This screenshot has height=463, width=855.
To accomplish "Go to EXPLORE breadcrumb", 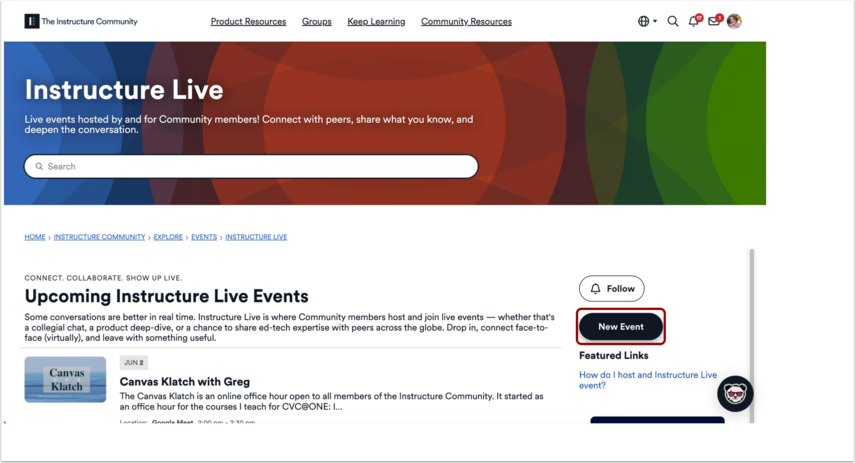I will pos(168,237).
